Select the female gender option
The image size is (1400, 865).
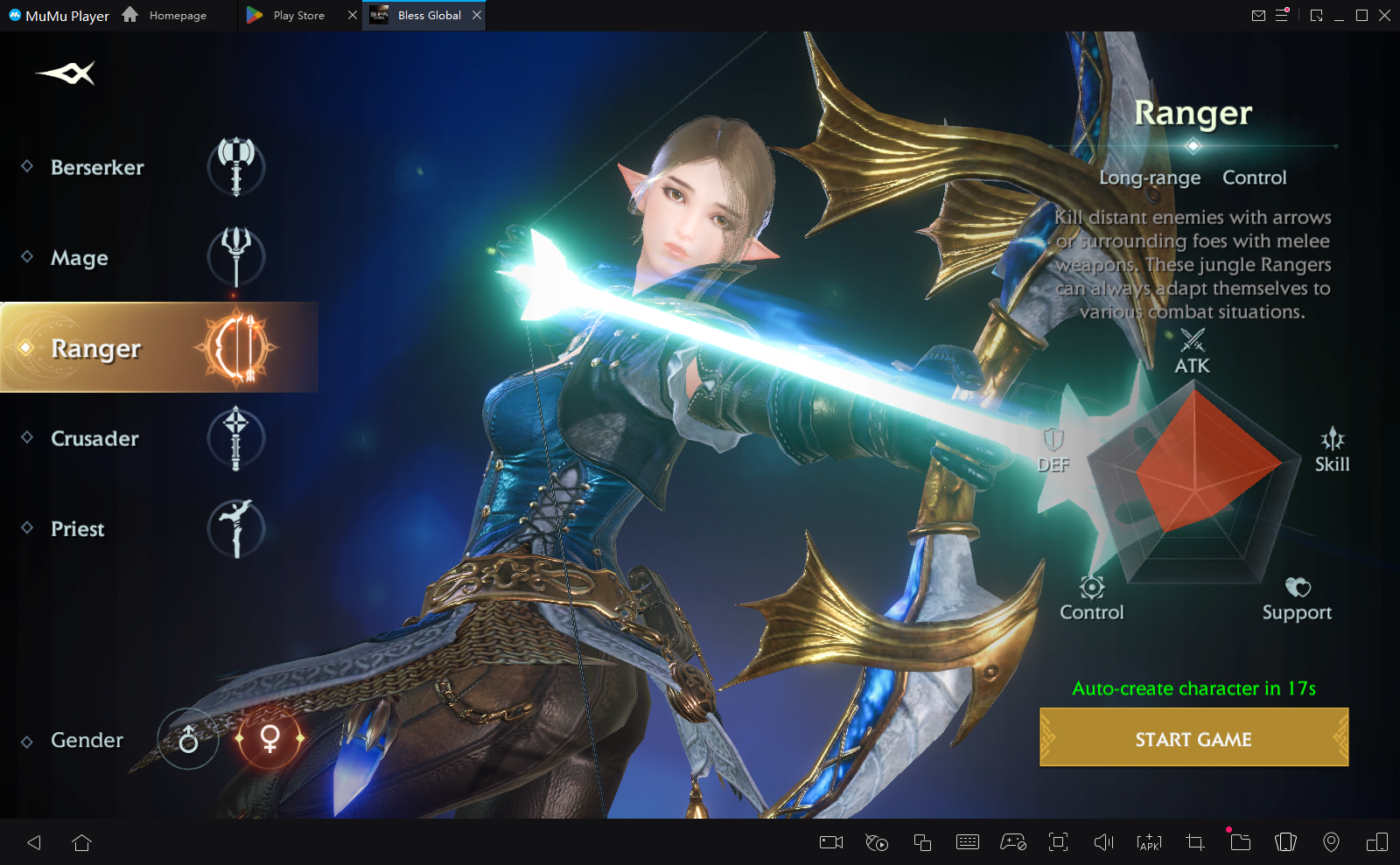click(x=270, y=739)
